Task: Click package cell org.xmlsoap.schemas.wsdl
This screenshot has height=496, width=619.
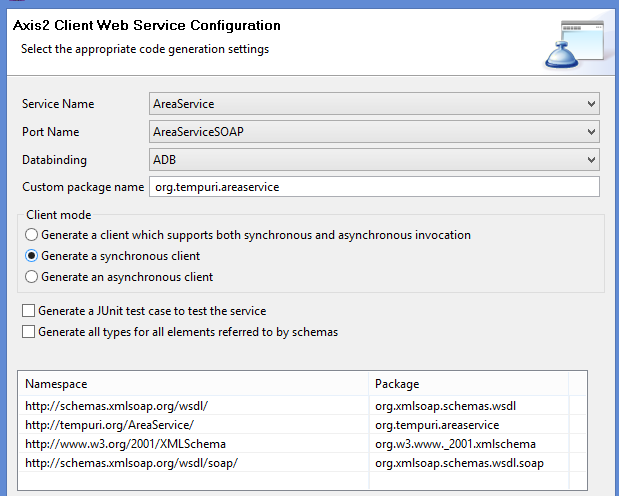Action: click(x=469, y=406)
